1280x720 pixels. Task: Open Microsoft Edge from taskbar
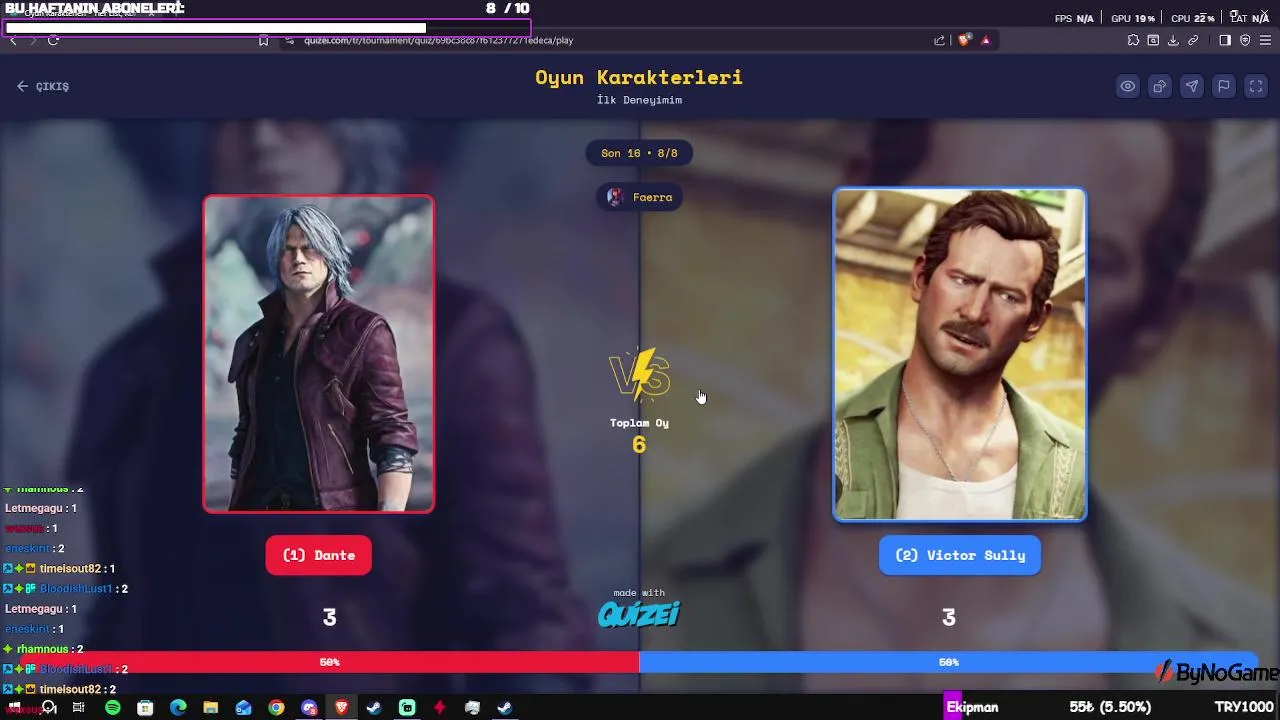tap(178, 707)
